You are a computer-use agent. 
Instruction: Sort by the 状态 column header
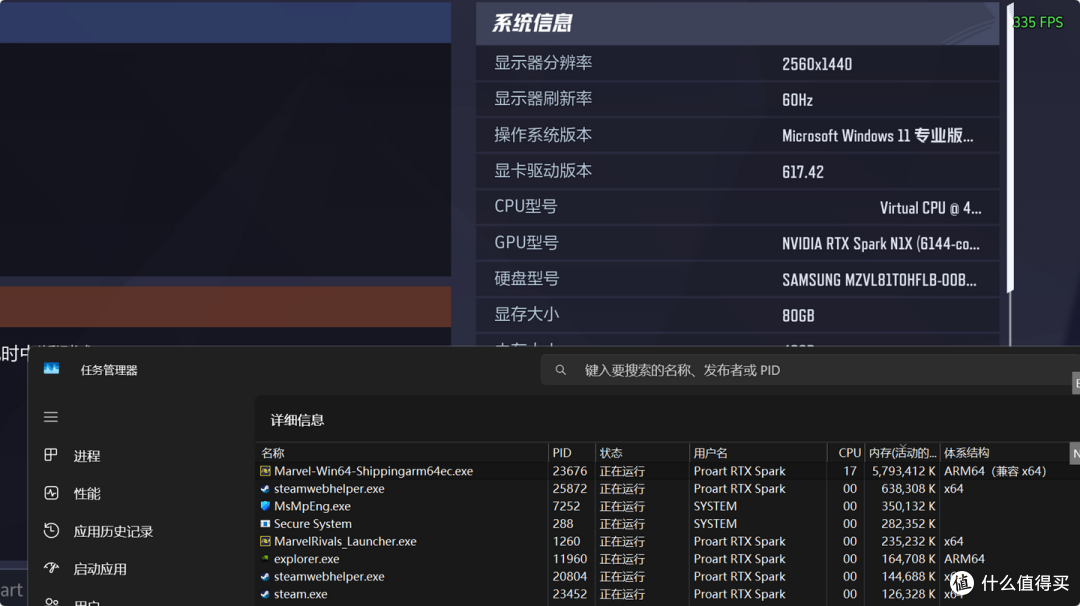point(642,453)
